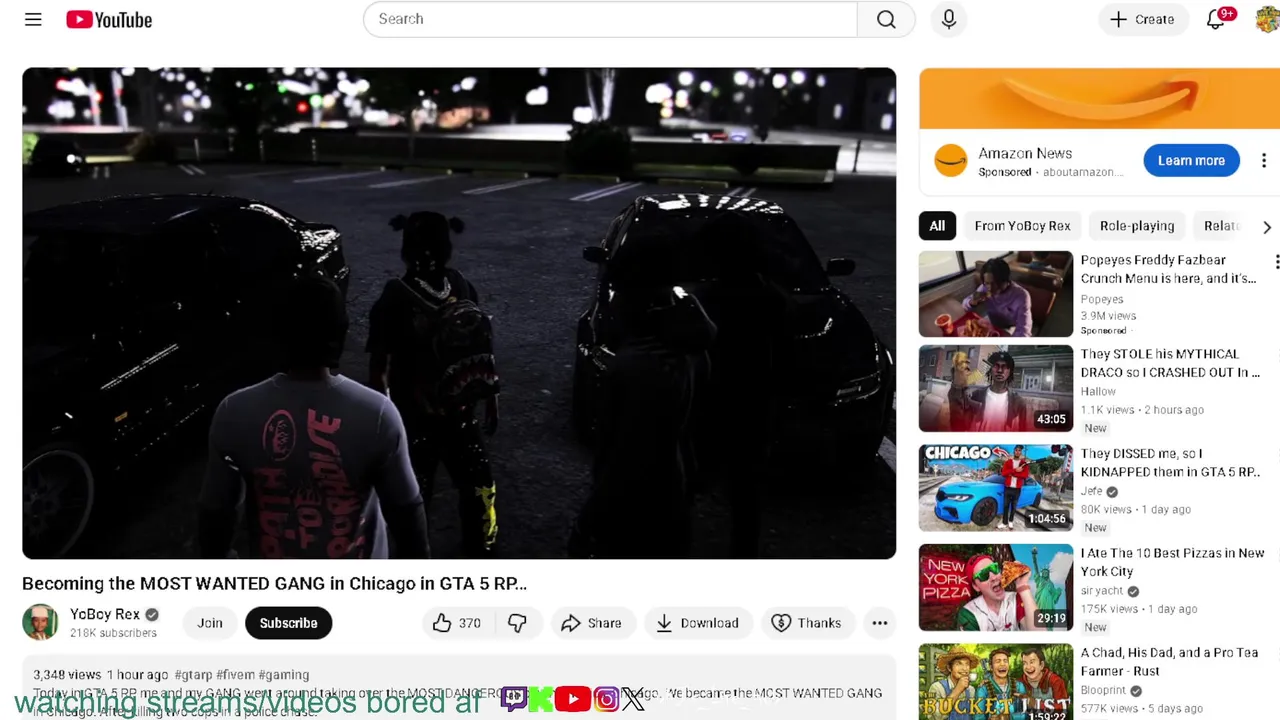Open the Hallow channel link
This screenshot has height=720, width=1280.
(x=1098, y=391)
